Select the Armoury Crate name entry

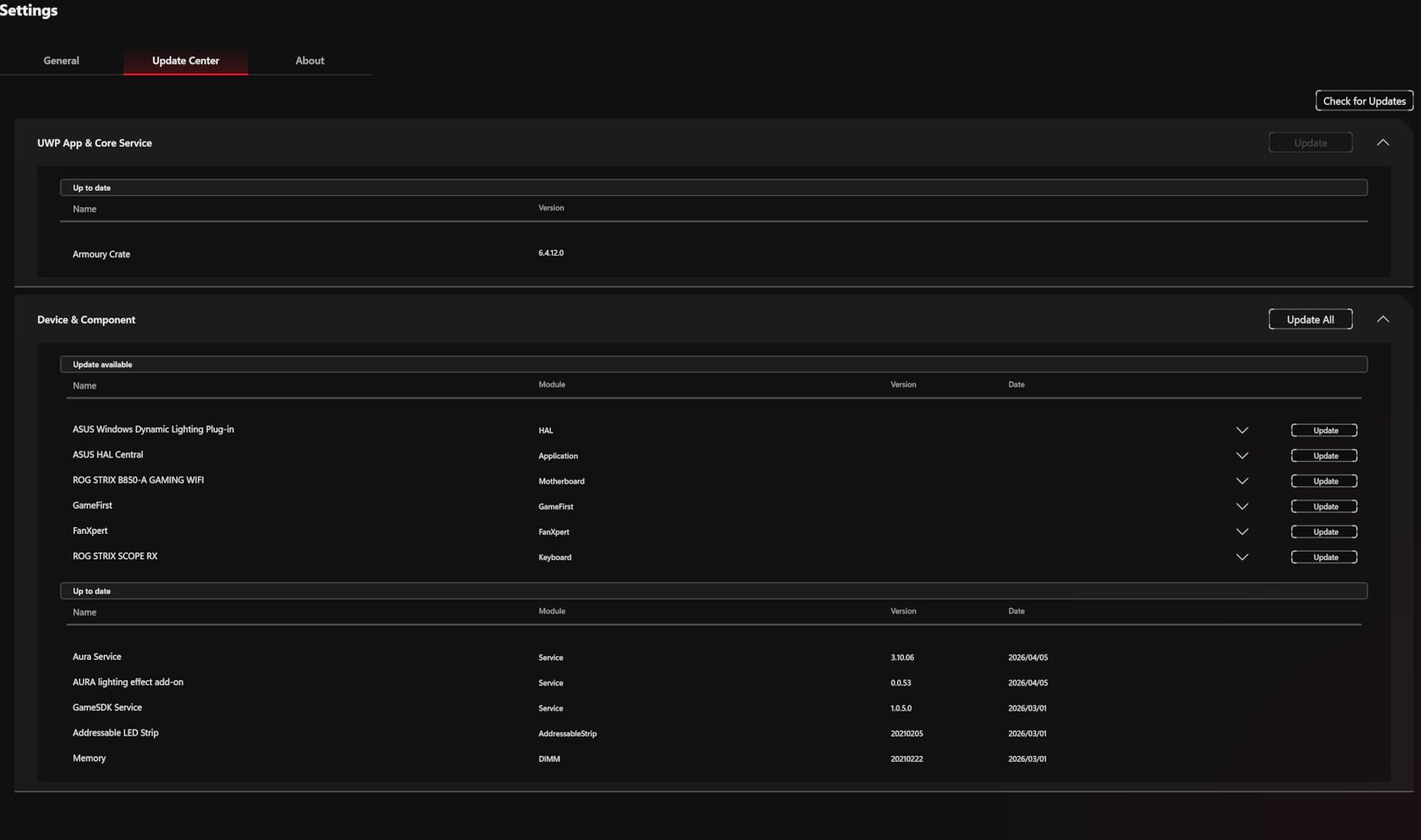(x=101, y=253)
